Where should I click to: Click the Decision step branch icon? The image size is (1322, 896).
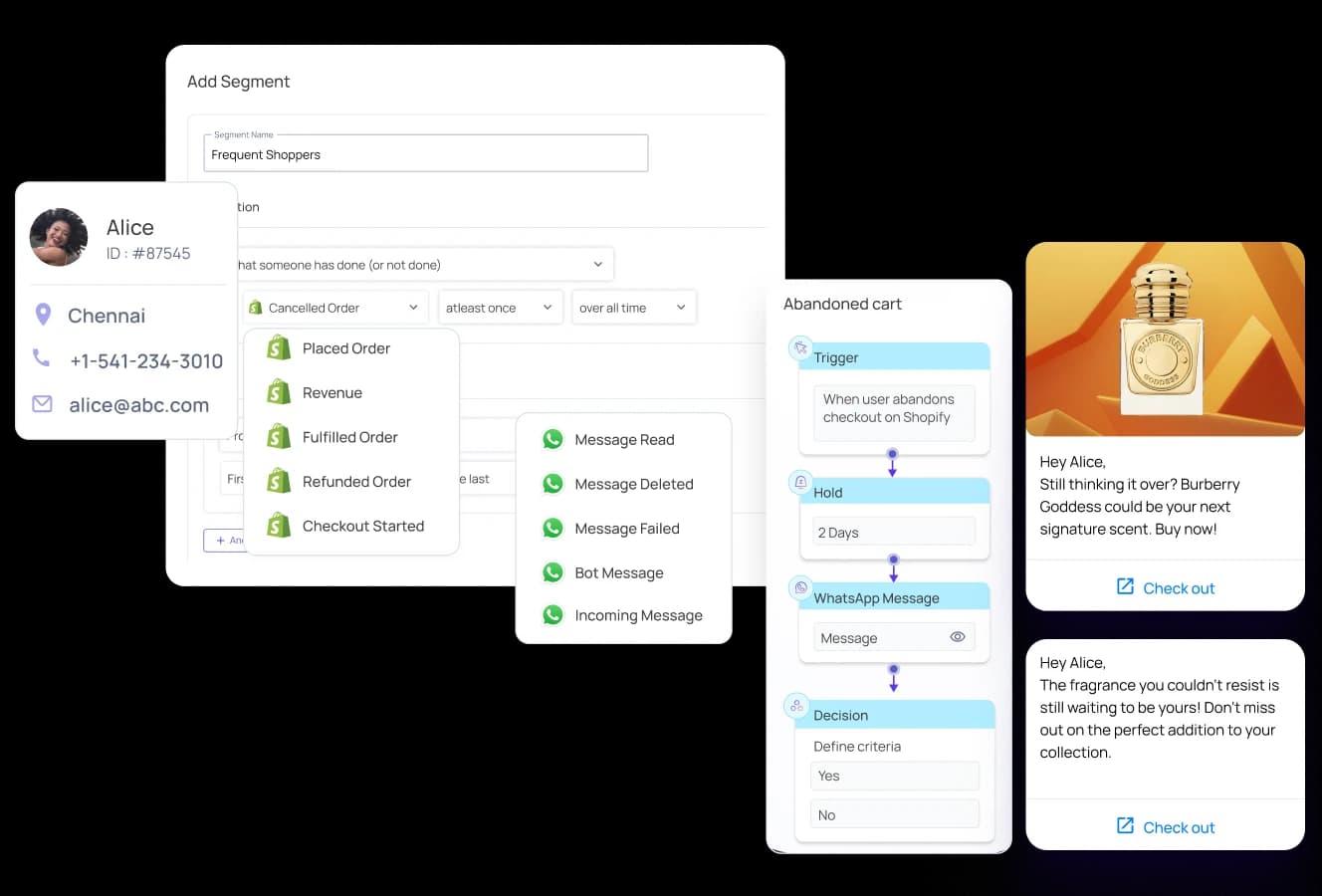796,706
